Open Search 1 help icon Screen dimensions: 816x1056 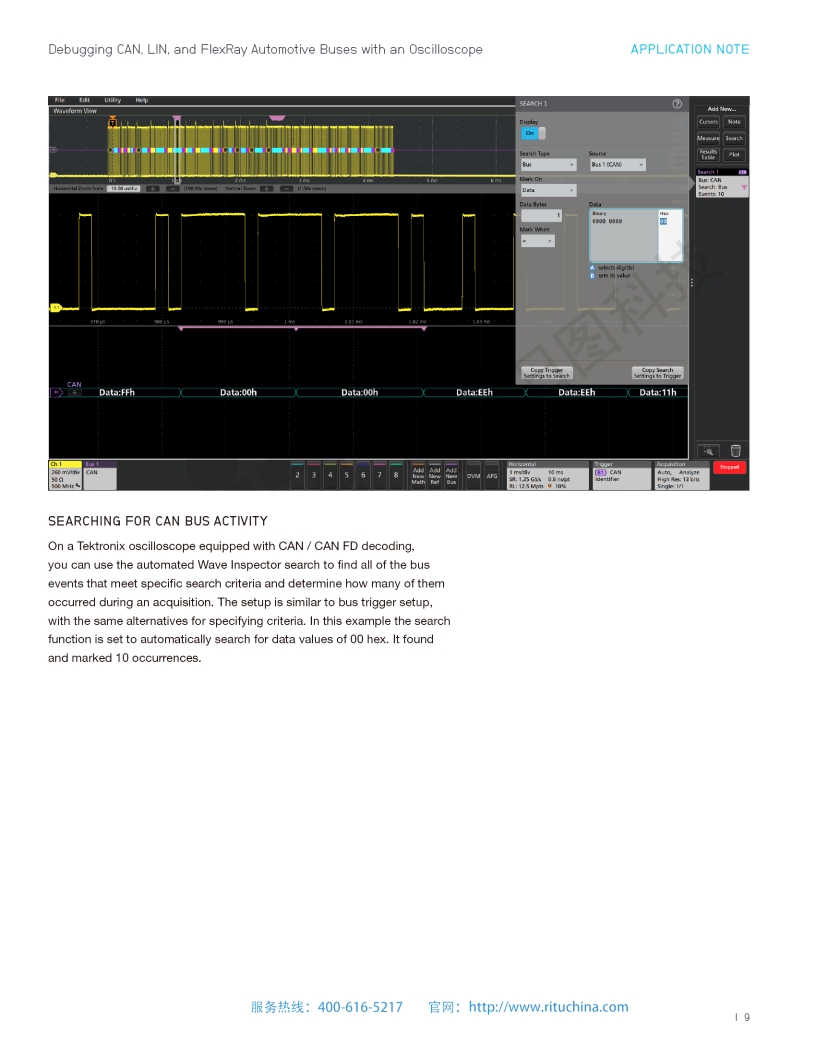[677, 103]
